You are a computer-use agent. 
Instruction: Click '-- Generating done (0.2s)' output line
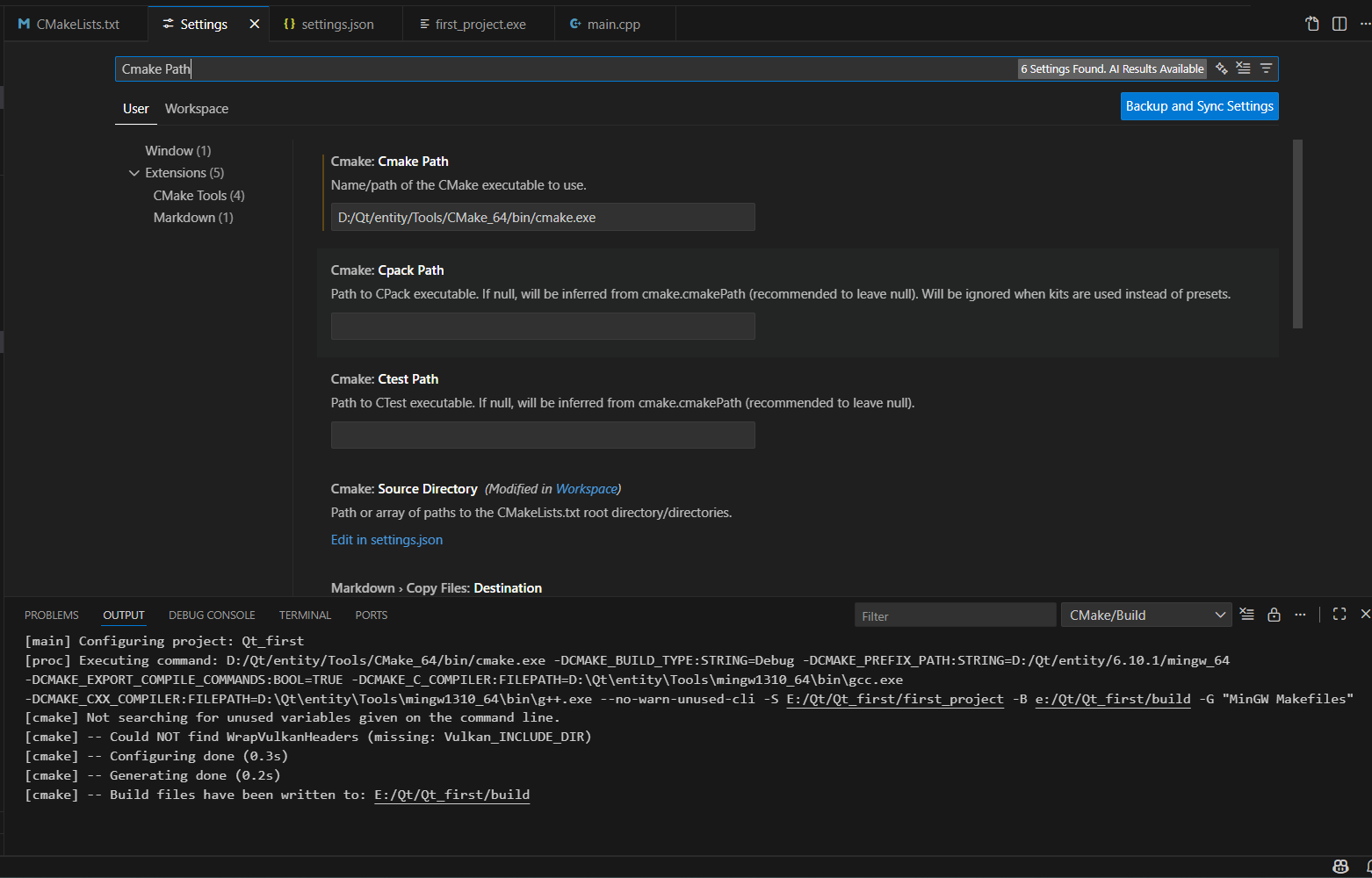point(153,775)
